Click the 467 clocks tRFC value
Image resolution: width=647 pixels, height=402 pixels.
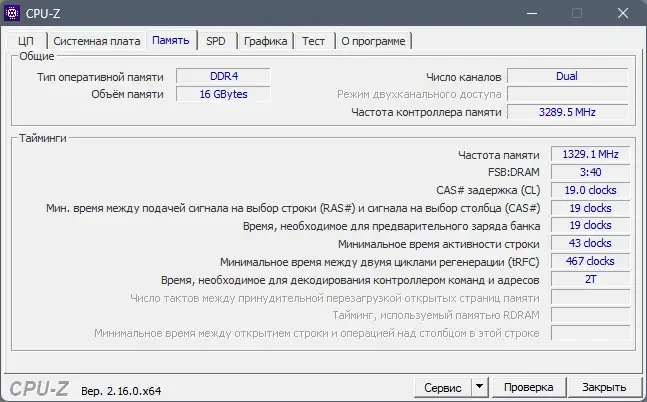coord(590,261)
